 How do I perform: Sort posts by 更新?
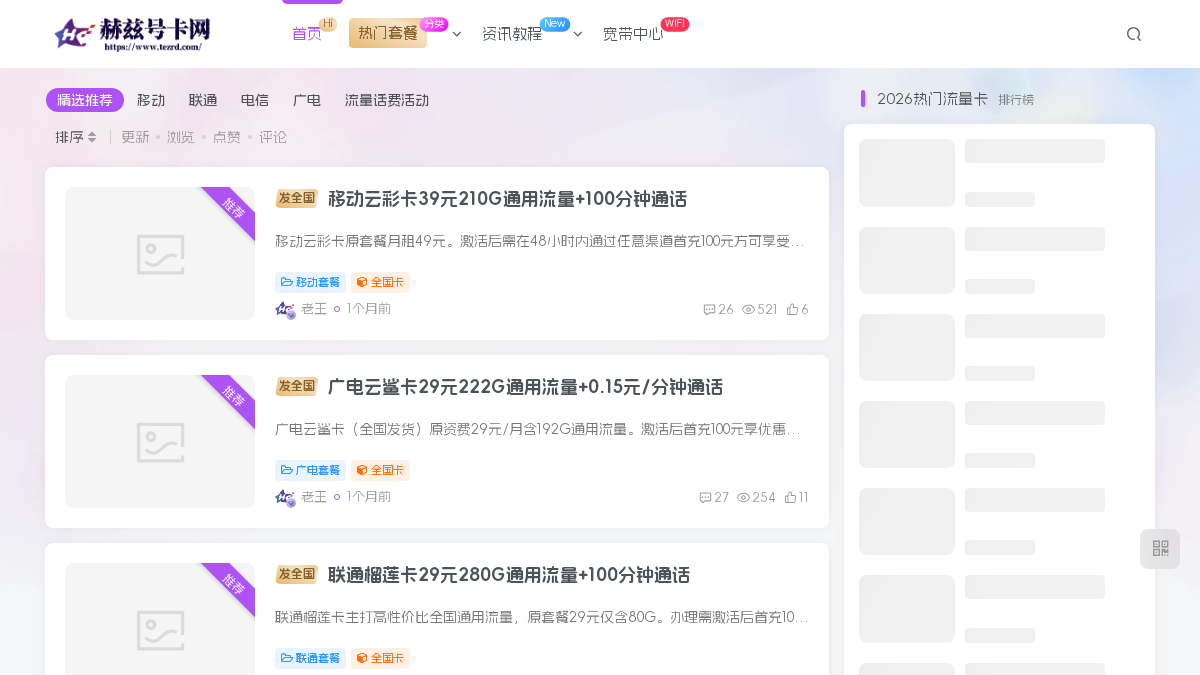135,137
